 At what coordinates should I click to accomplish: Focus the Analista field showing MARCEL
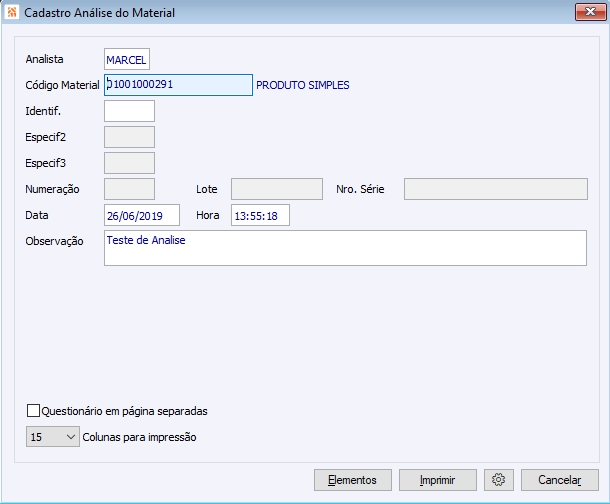click(127, 59)
